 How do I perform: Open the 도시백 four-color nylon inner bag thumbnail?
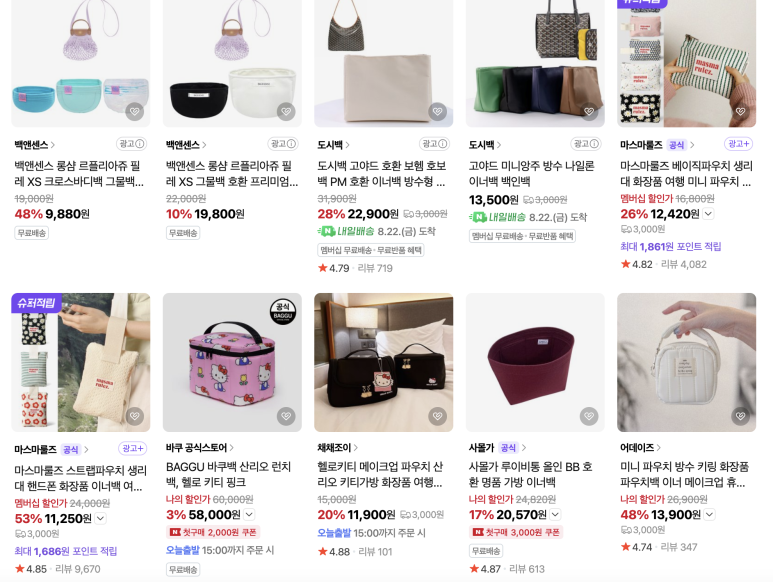point(535,64)
